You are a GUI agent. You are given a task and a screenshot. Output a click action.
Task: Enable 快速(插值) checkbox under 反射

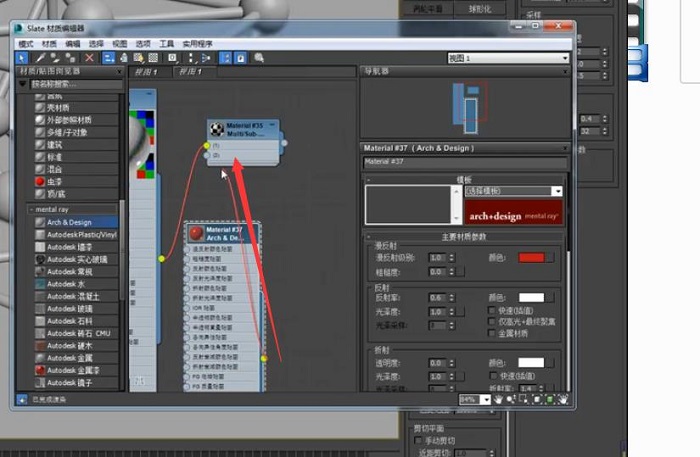[492, 310]
